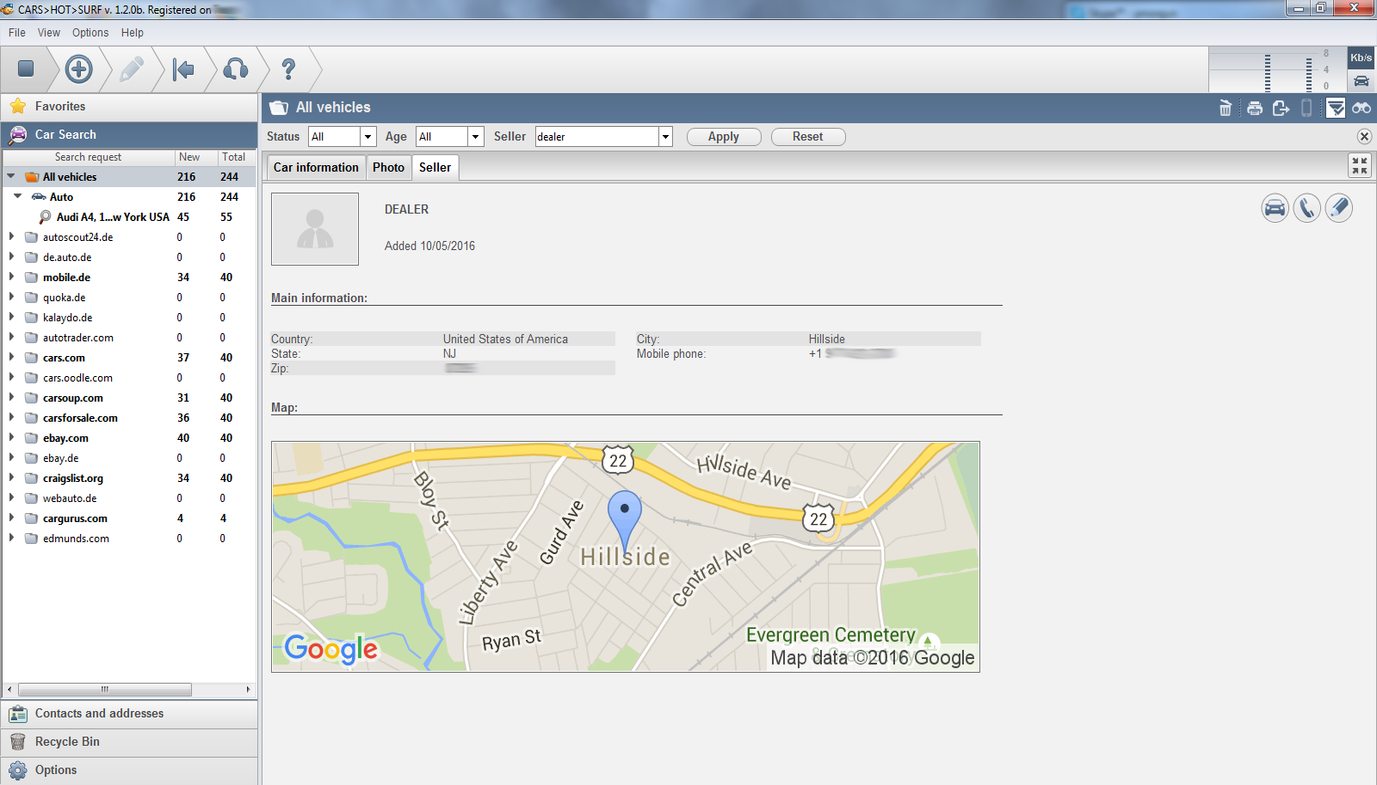Select the webauto.de folder
The image size is (1377, 785).
(70, 498)
